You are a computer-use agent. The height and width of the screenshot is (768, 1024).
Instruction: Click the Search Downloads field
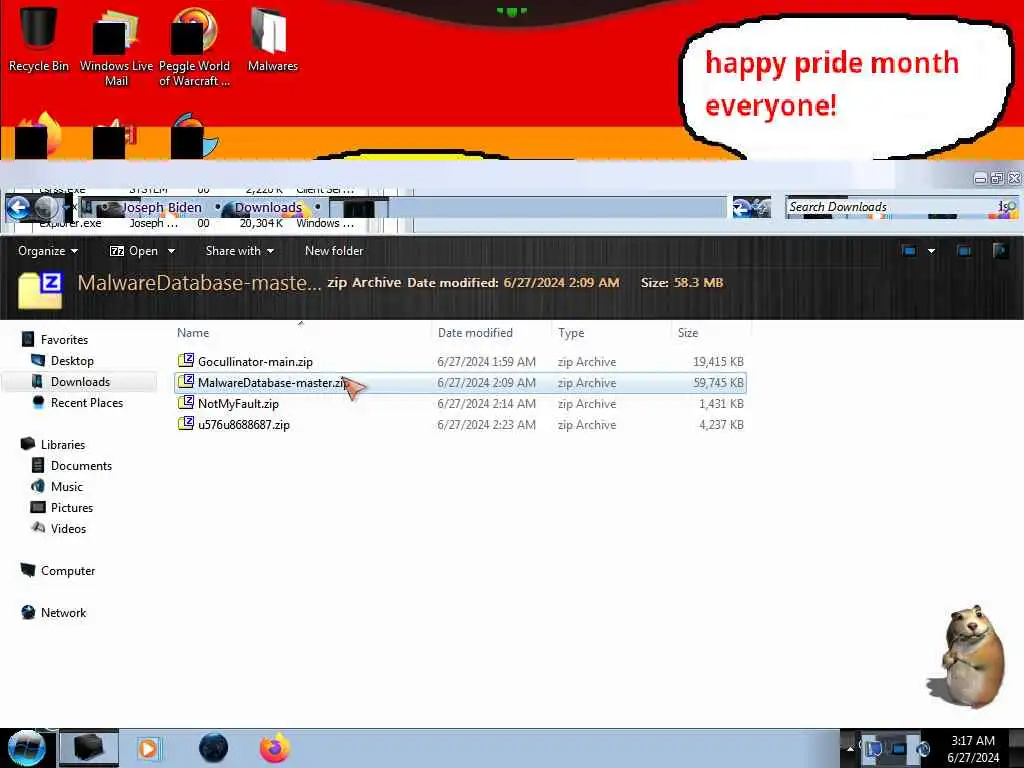coord(901,207)
